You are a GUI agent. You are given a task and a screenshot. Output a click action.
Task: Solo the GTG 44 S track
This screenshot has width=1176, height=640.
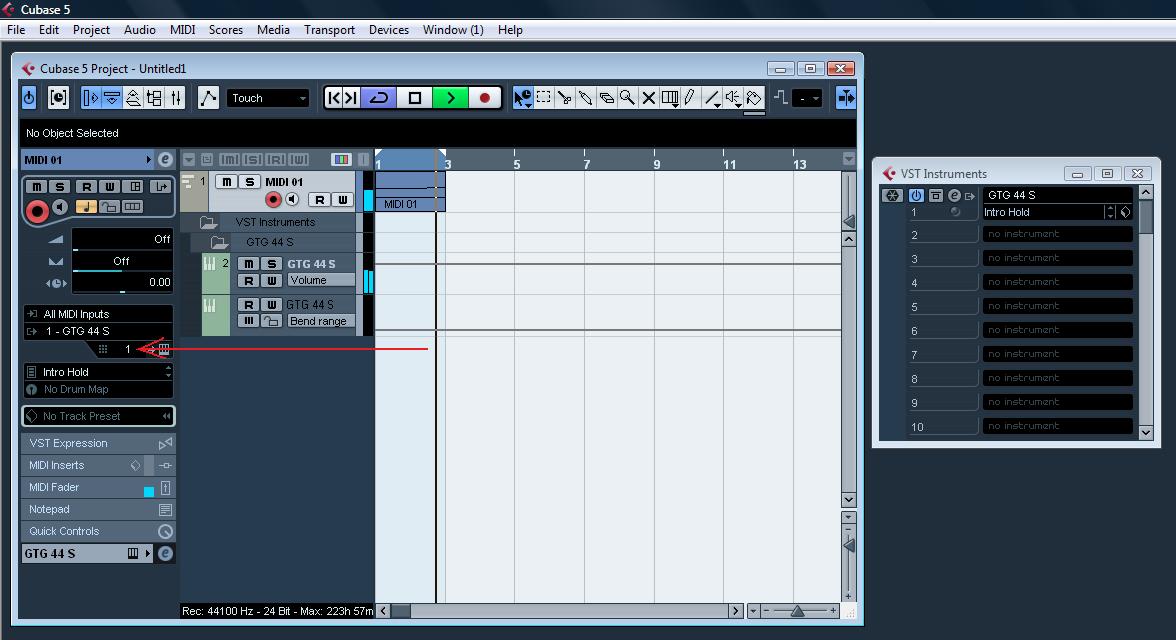click(x=272, y=263)
